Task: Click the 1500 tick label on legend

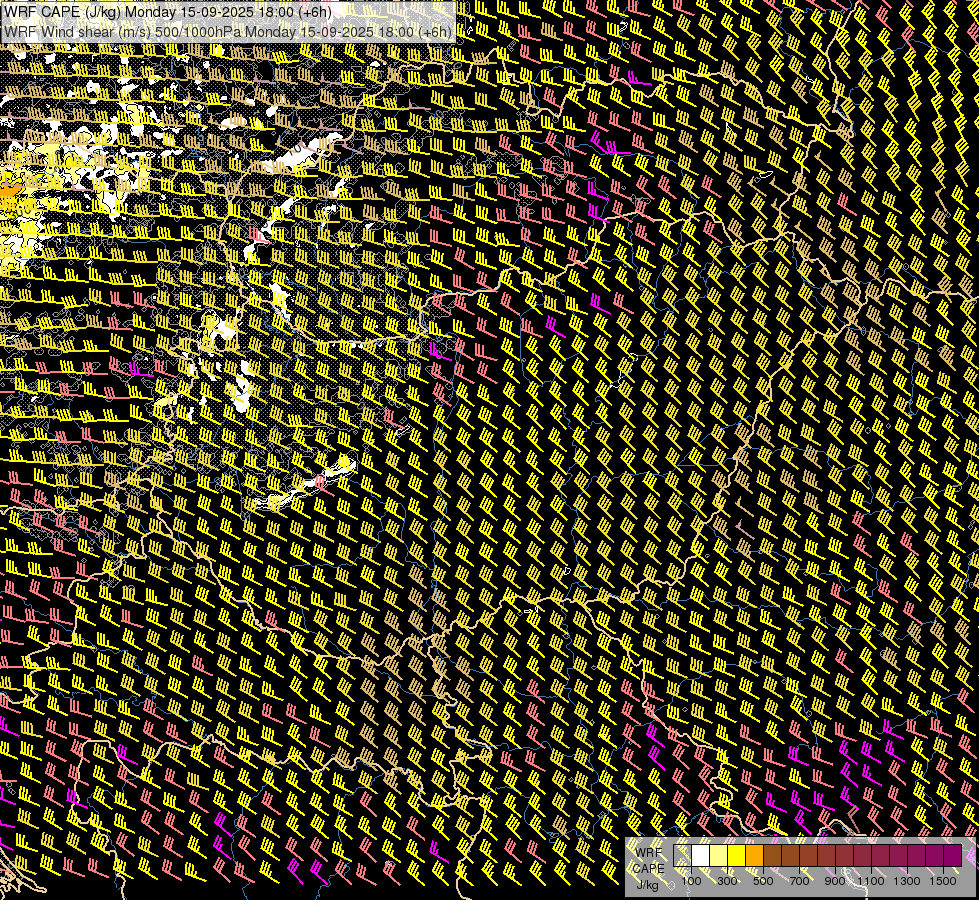Action: coord(943,881)
